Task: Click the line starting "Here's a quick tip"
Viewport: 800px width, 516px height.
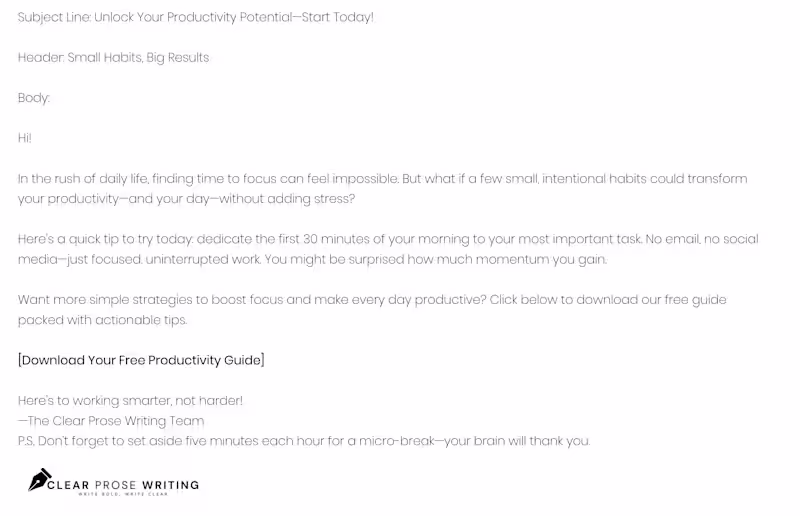Action: pyautogui.click(x=388, y=239)
